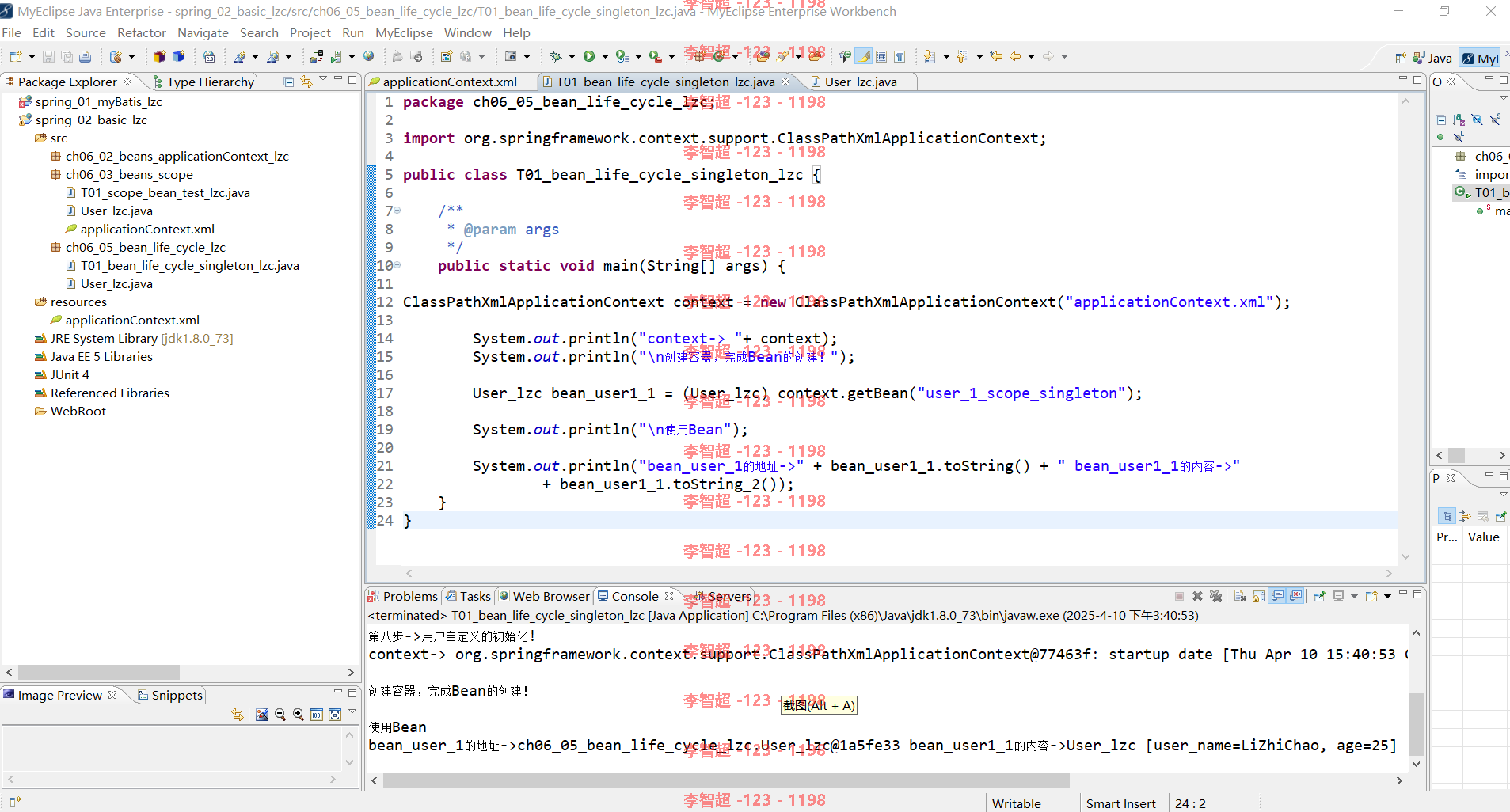
Task: Click editor line 24 closing brace
Action: click(408, 521)
